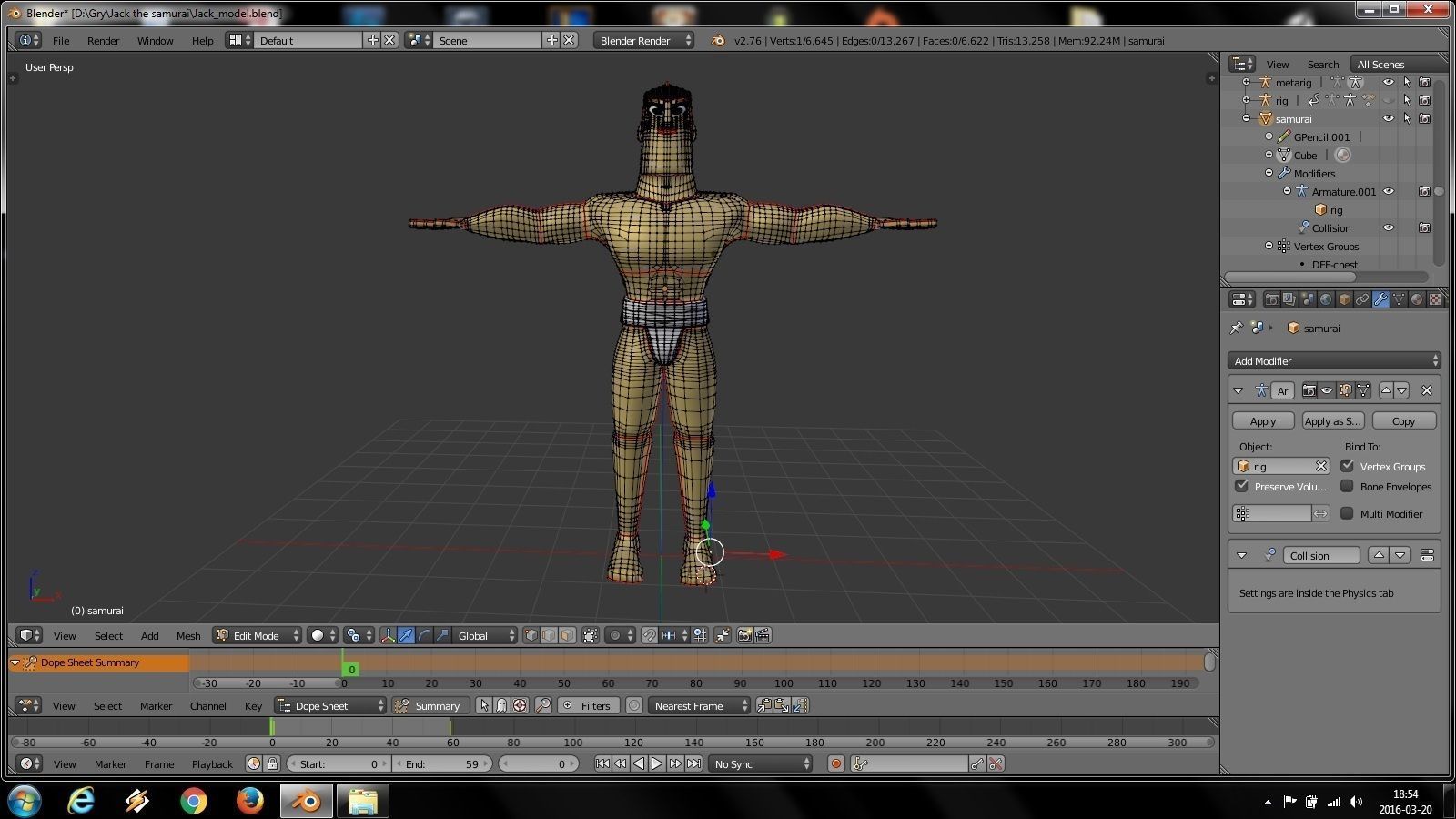1456x819 pixels.
Task: Click the Blender logo in info header
Action: 718,40
